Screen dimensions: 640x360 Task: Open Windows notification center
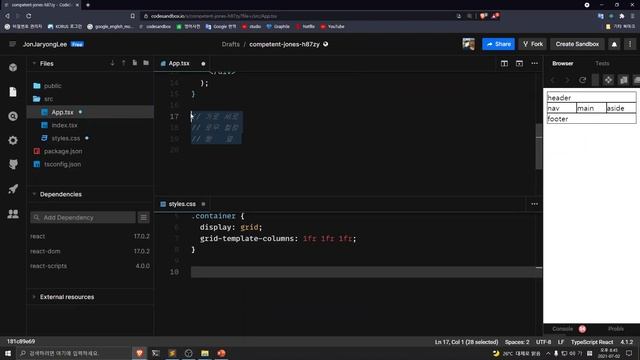tap(629, 353)
